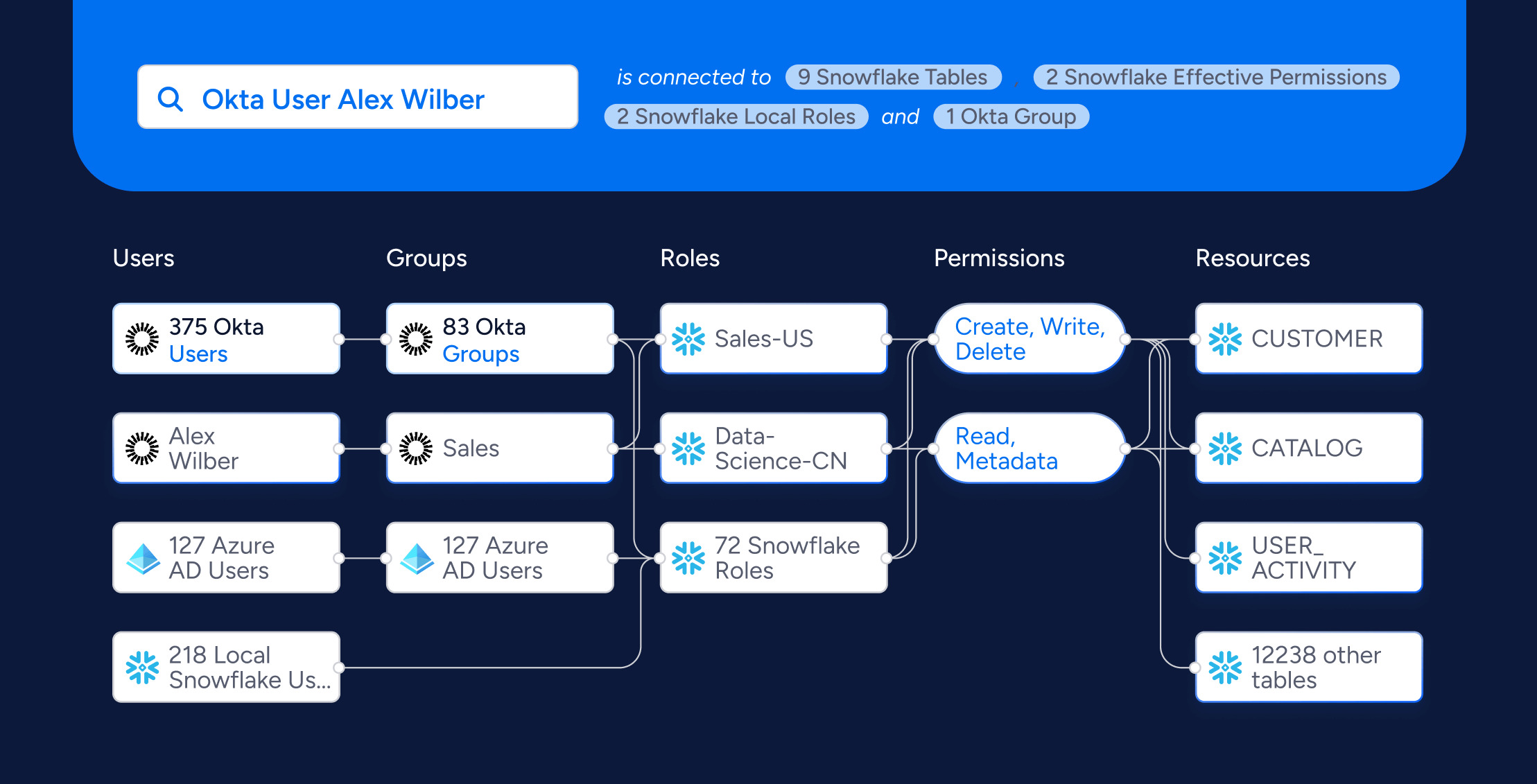1537x784 pixels.
Task: Click the Okta icon on Alex Wilber node
Action: click(142, 448)
